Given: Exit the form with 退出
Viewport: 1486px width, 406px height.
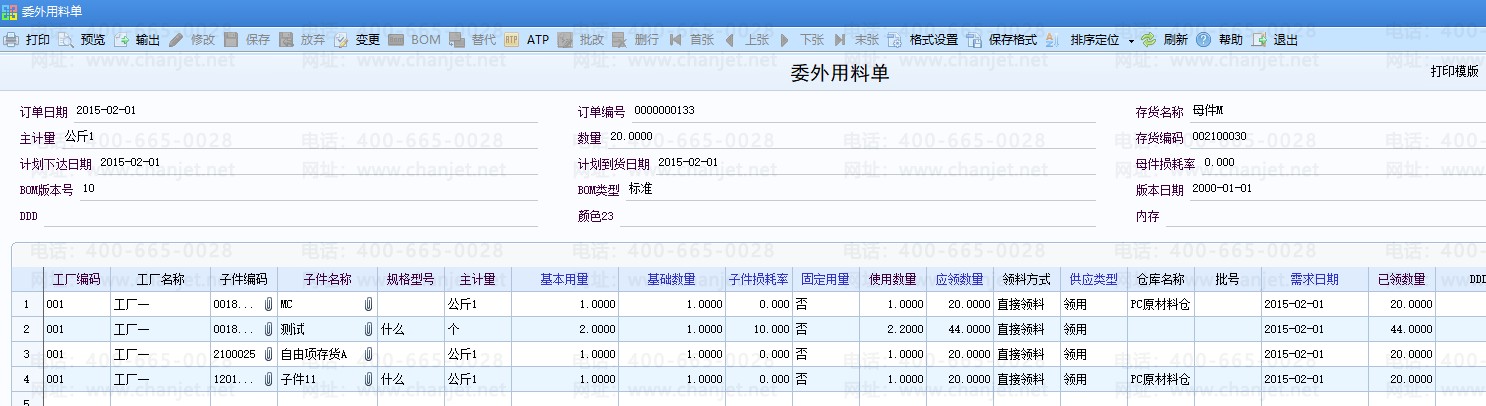Looking at the screenshot, I should [1259, 40].
